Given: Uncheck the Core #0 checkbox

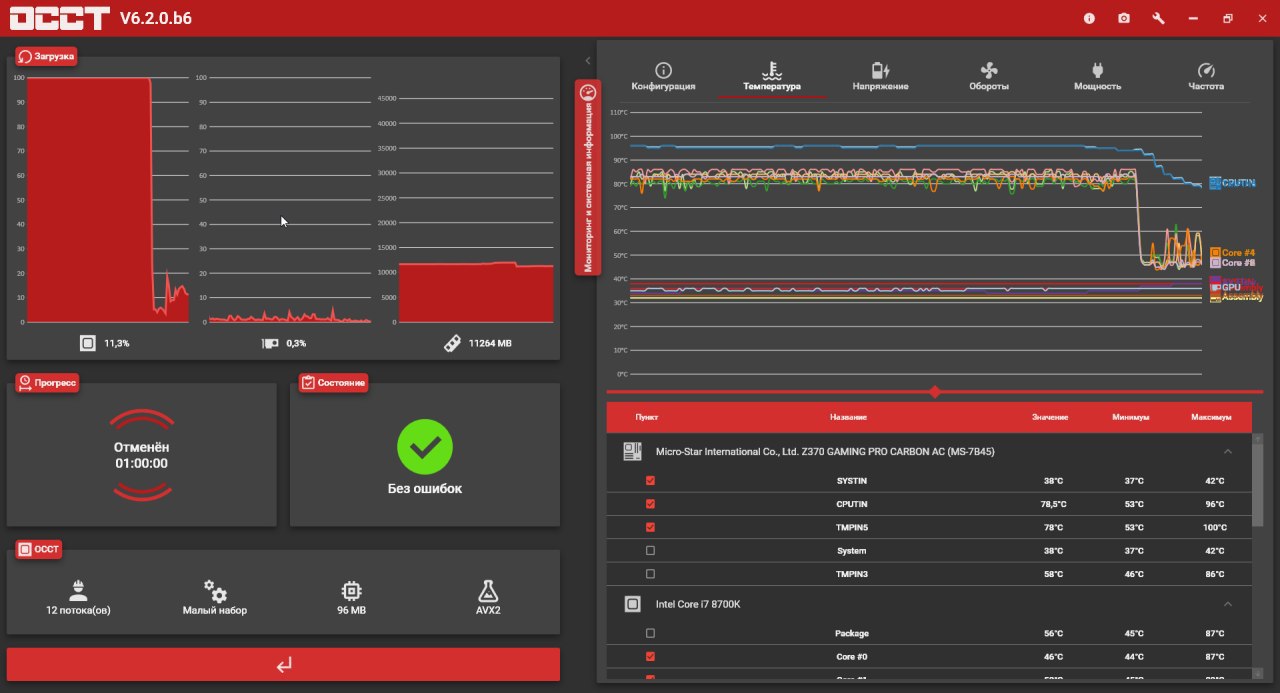Looking at the screenshot, I should [651, 657].
